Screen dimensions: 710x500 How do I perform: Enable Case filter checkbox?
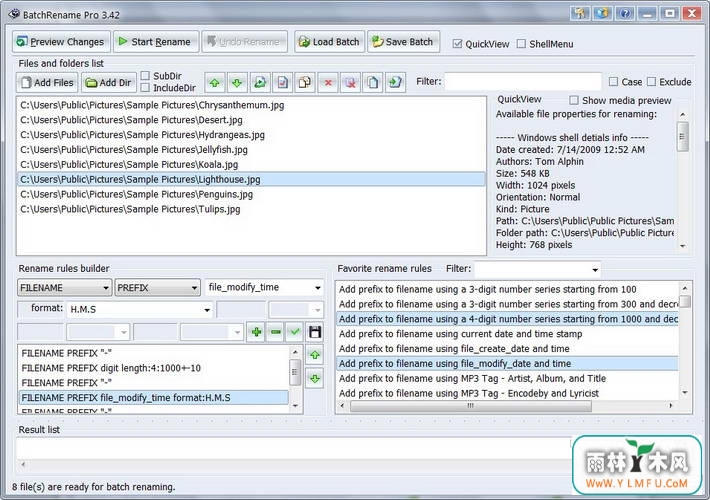(x=614, y=82)
